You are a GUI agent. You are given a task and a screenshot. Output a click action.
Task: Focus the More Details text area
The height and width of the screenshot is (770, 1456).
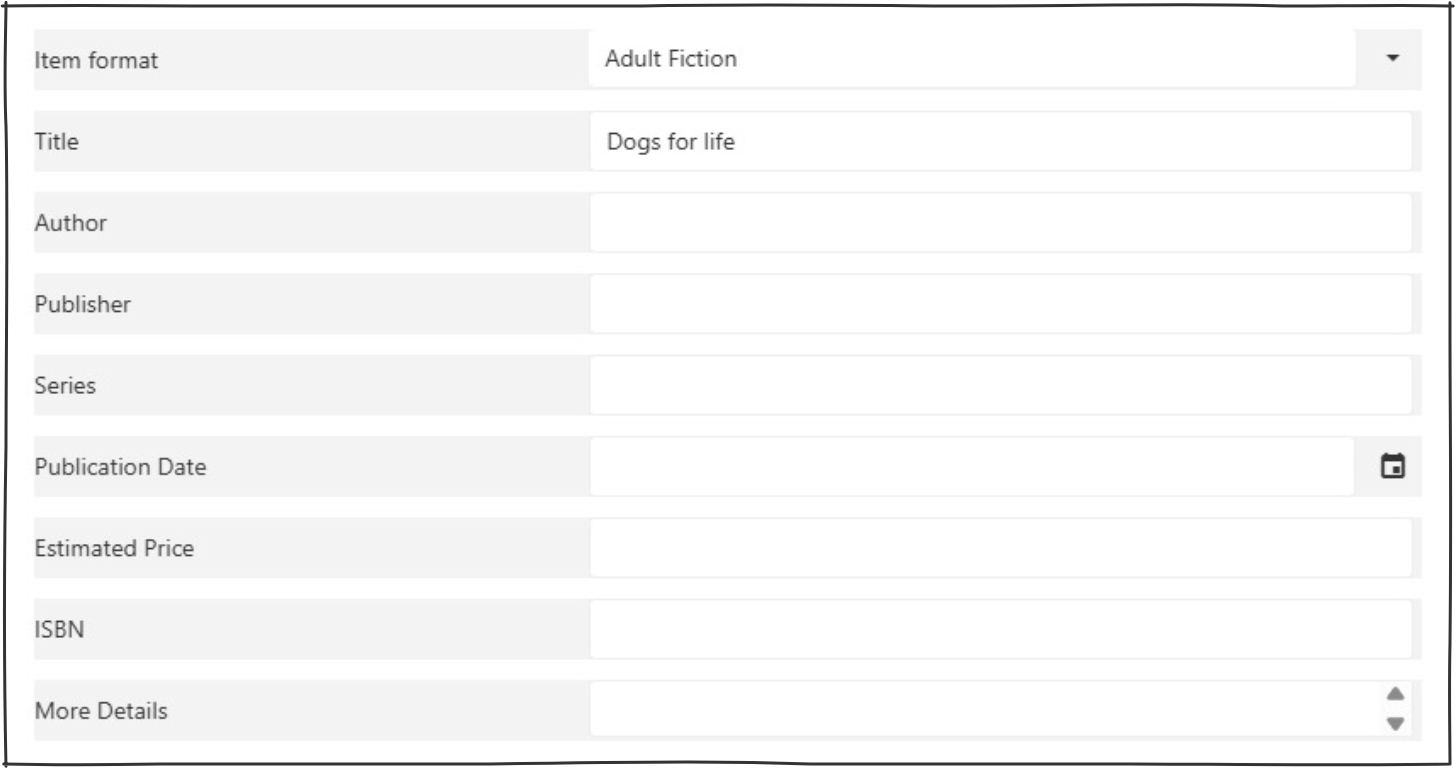click(980, 710)
